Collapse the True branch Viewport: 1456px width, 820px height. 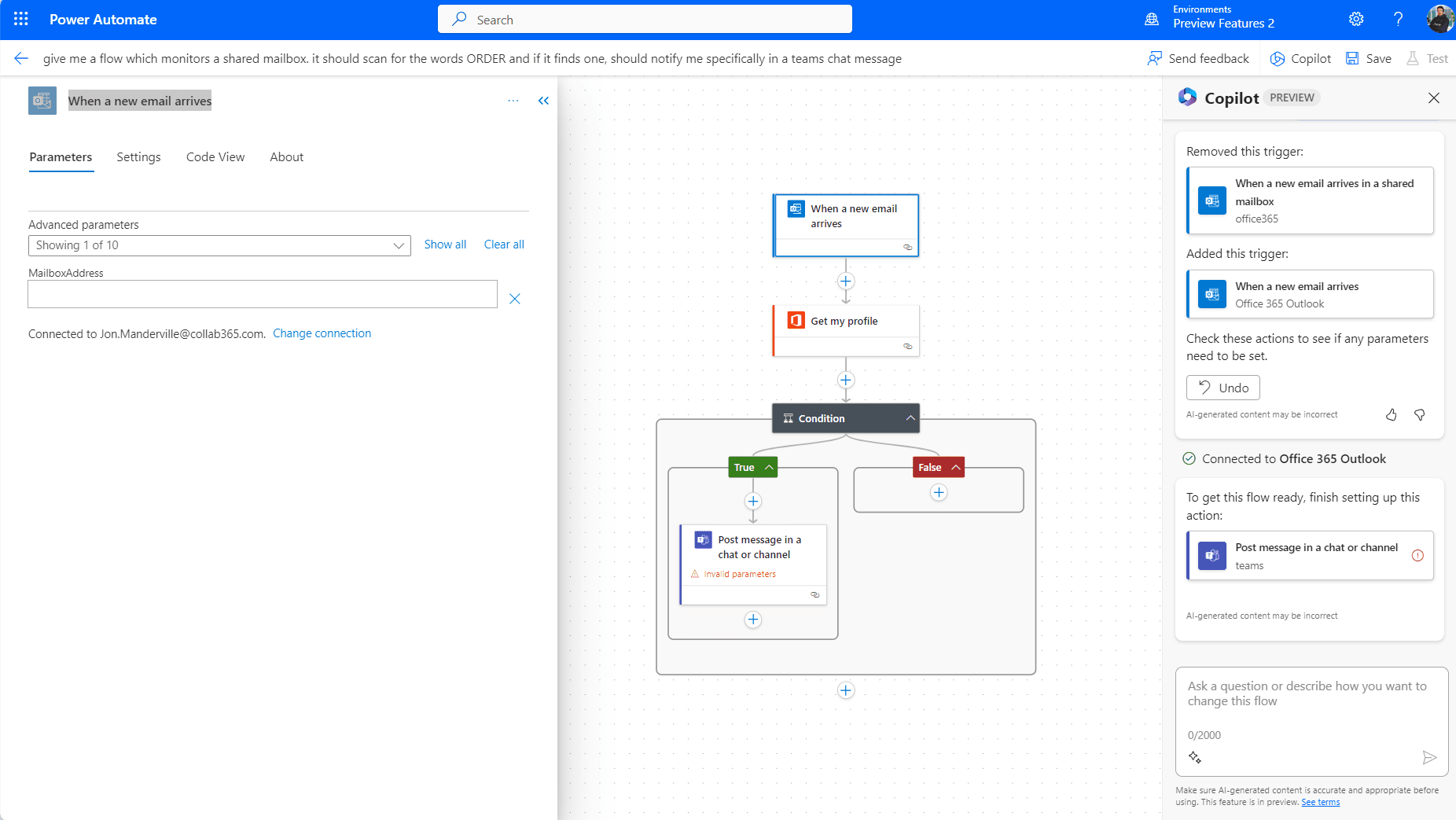[769, 467]
